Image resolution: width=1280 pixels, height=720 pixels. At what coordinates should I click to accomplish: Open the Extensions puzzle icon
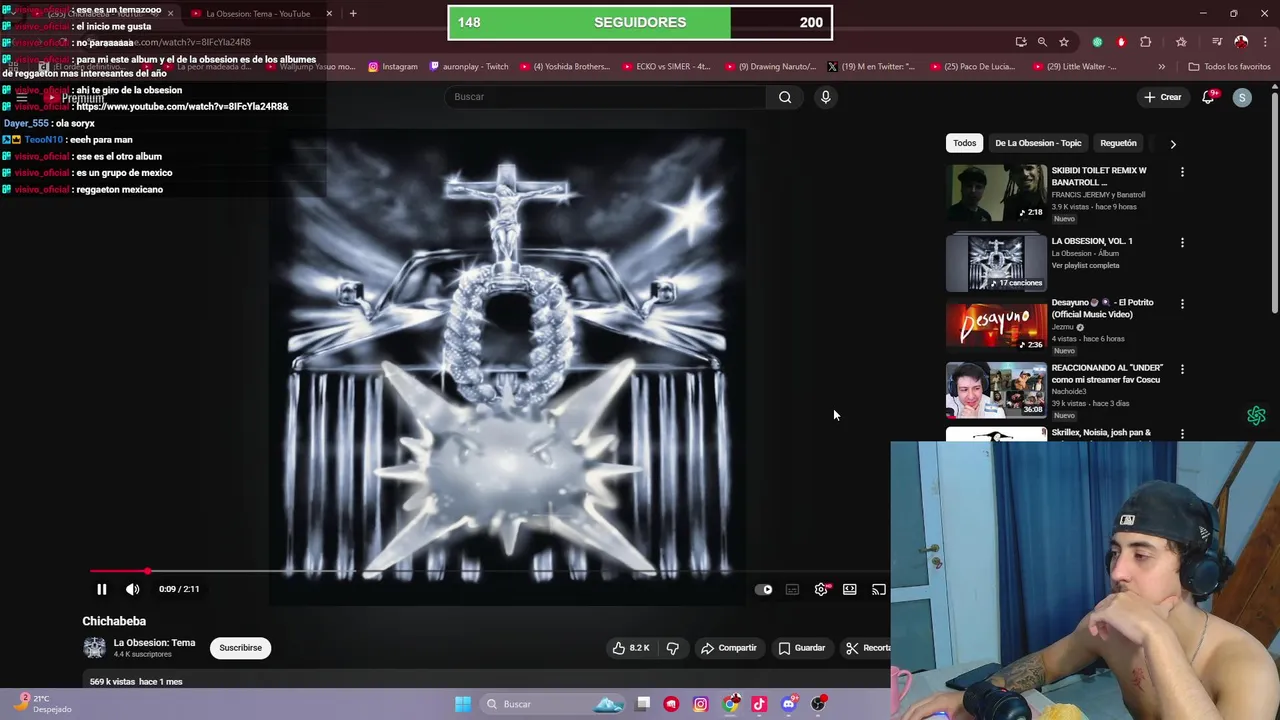coord(1146,42)
